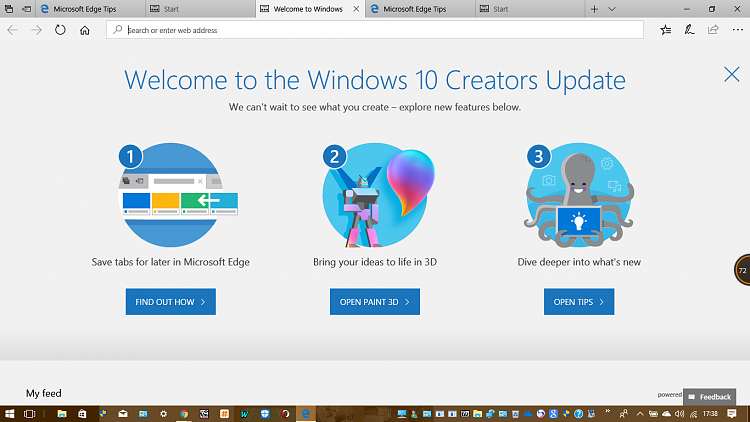Screen dimensions: 750x422
Task: Start a web note with the pen icon
Action: click(689, 30)
